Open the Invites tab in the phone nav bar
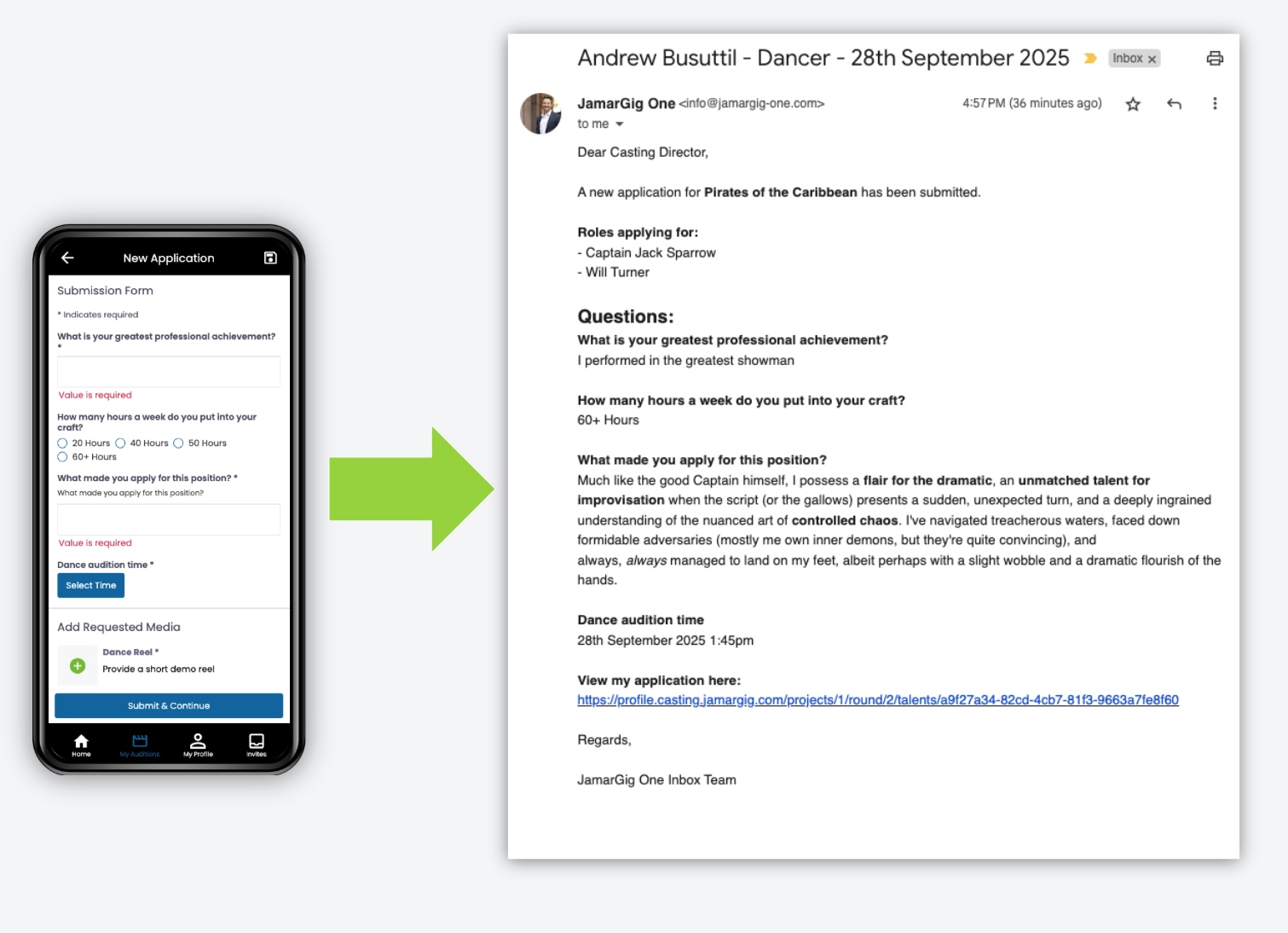This screenshot has height=933, width=1288. 257,745
